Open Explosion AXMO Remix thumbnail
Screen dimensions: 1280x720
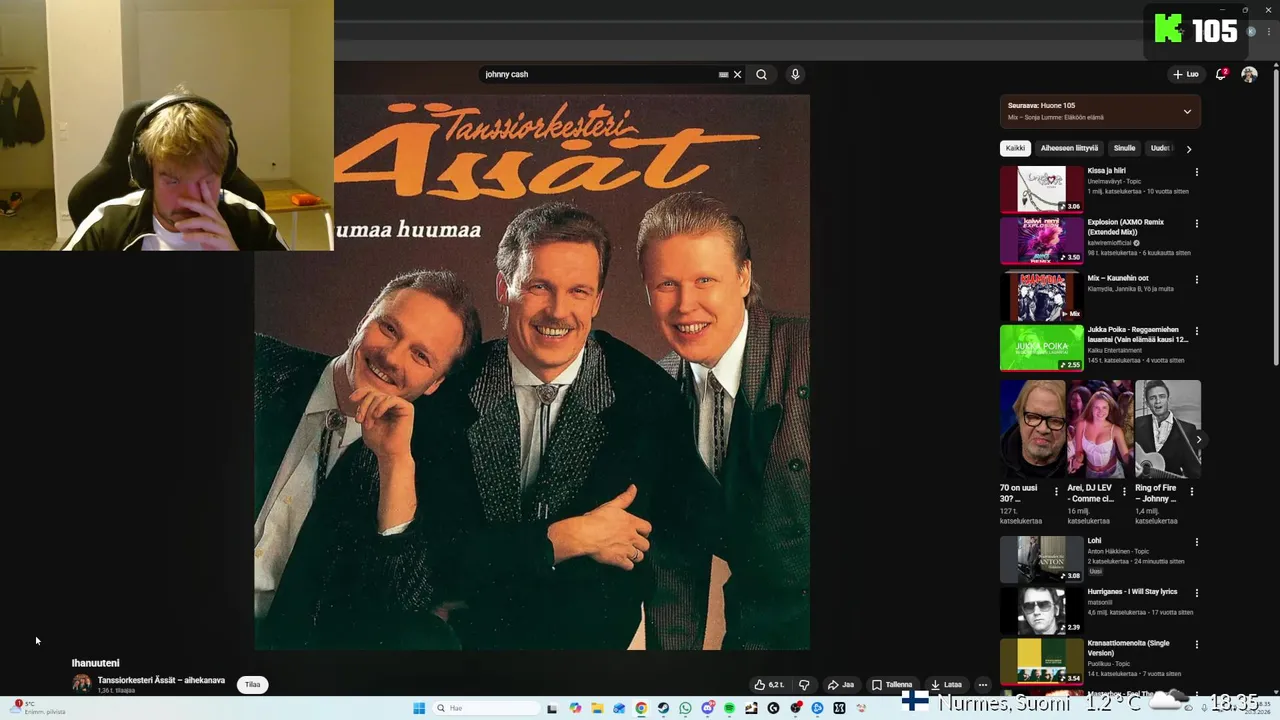[x=1041, y=240]
